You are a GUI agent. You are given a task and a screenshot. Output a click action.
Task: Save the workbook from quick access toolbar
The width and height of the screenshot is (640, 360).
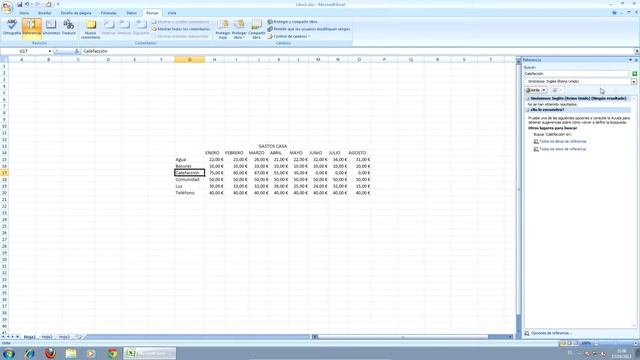click(19, 4)
